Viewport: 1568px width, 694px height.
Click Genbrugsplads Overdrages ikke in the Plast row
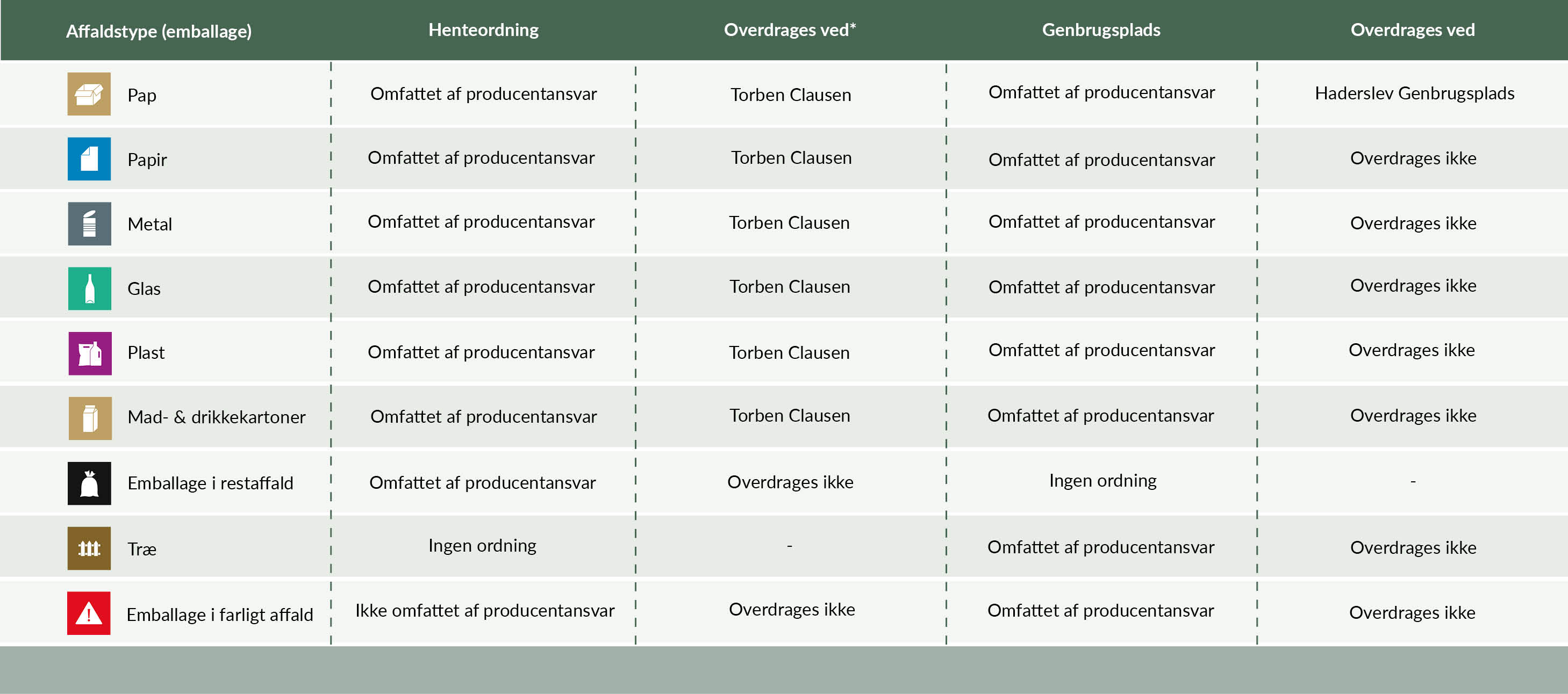tap(1412, 350)
